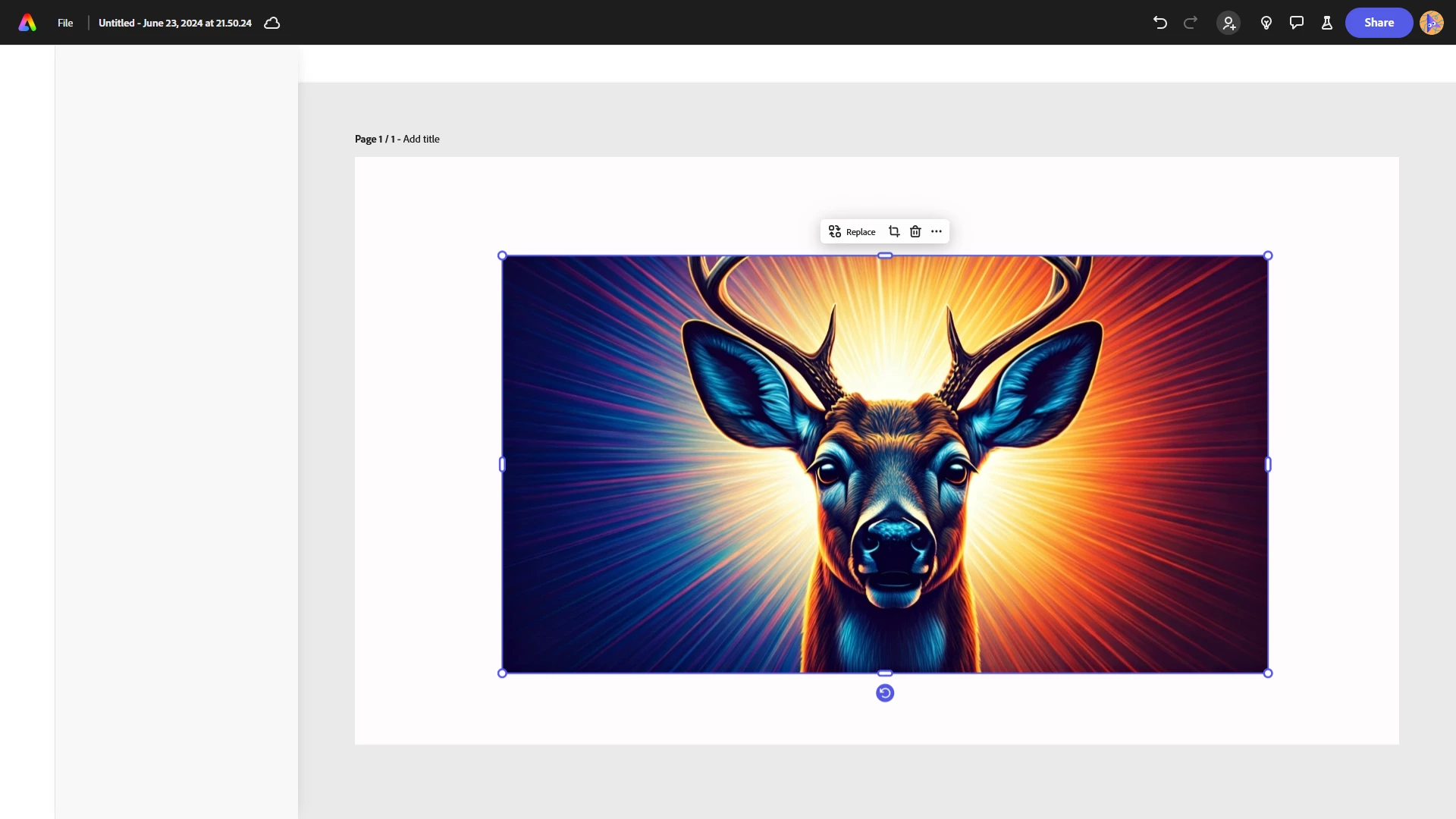Click the top-left corner resize handle
Screen dimensions: 1456x819
coord(502,256)
